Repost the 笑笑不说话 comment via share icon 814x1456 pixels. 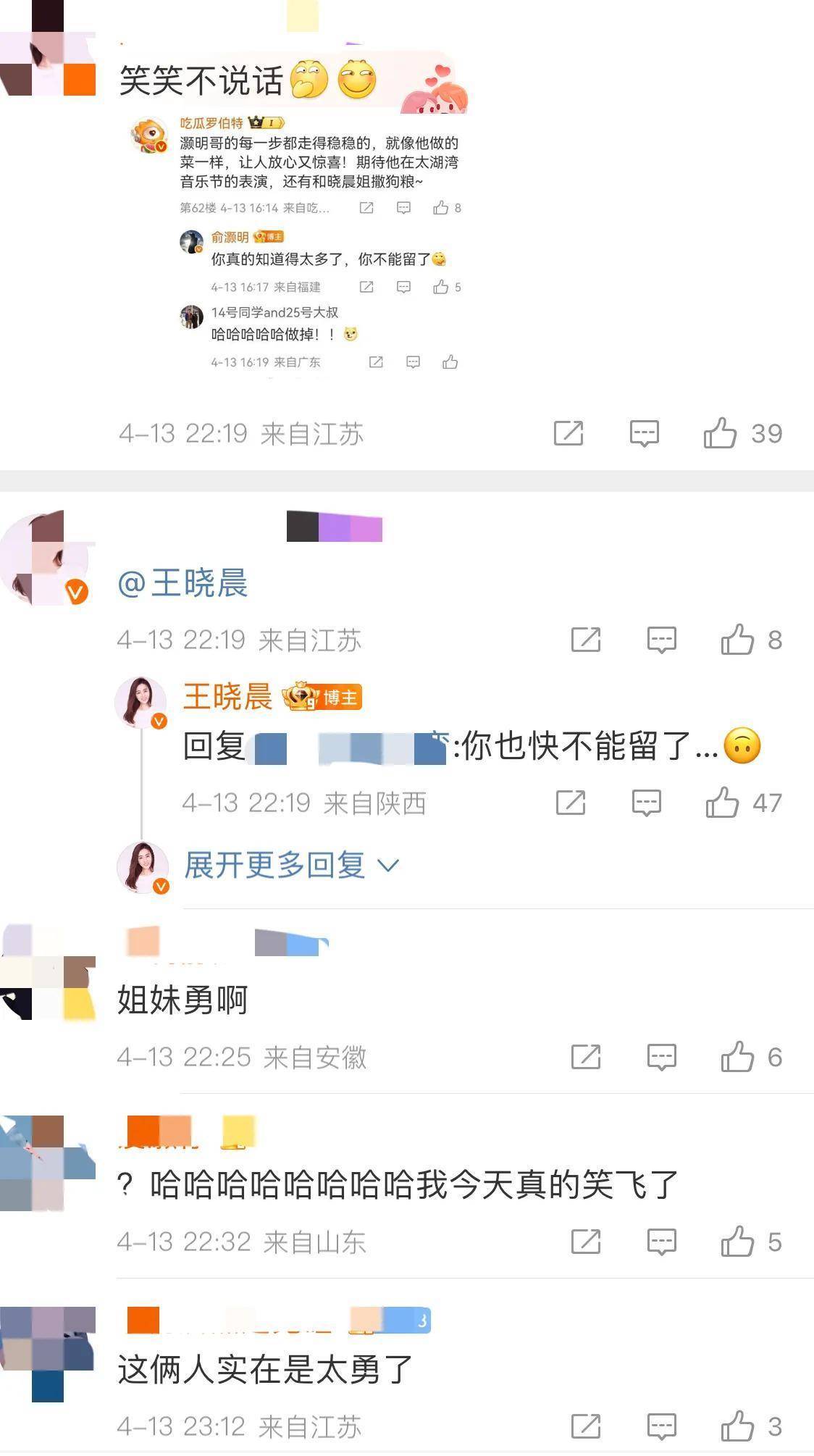pos(568,433)
